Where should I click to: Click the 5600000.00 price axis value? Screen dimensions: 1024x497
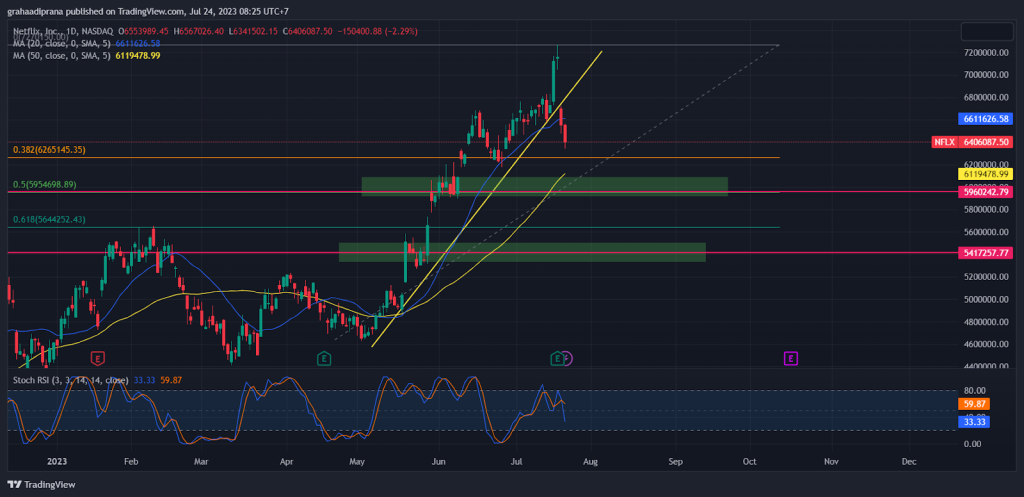coord(987,232)
